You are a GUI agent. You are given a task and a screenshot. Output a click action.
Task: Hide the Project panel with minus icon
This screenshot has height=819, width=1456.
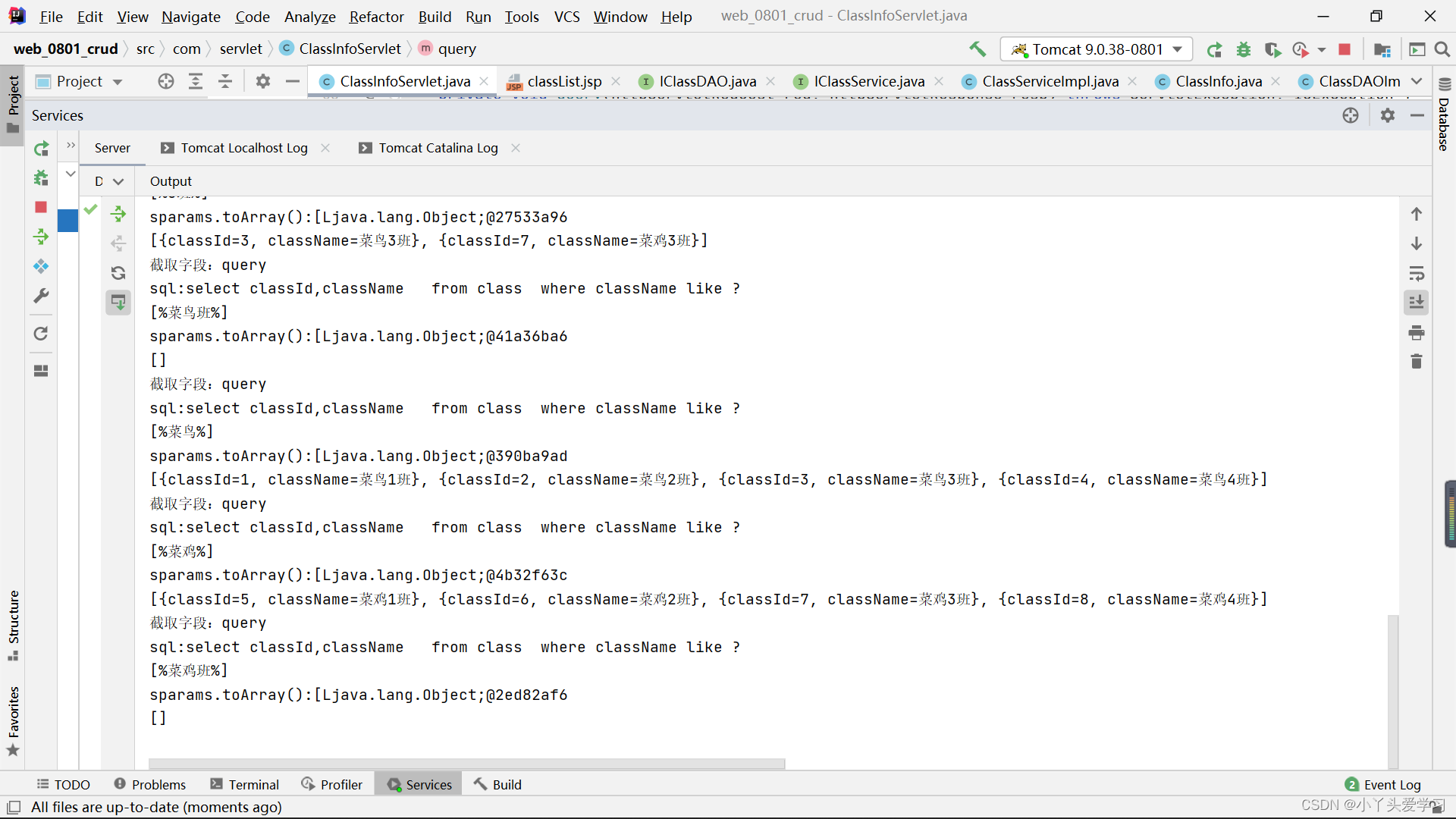pos(293,81)
